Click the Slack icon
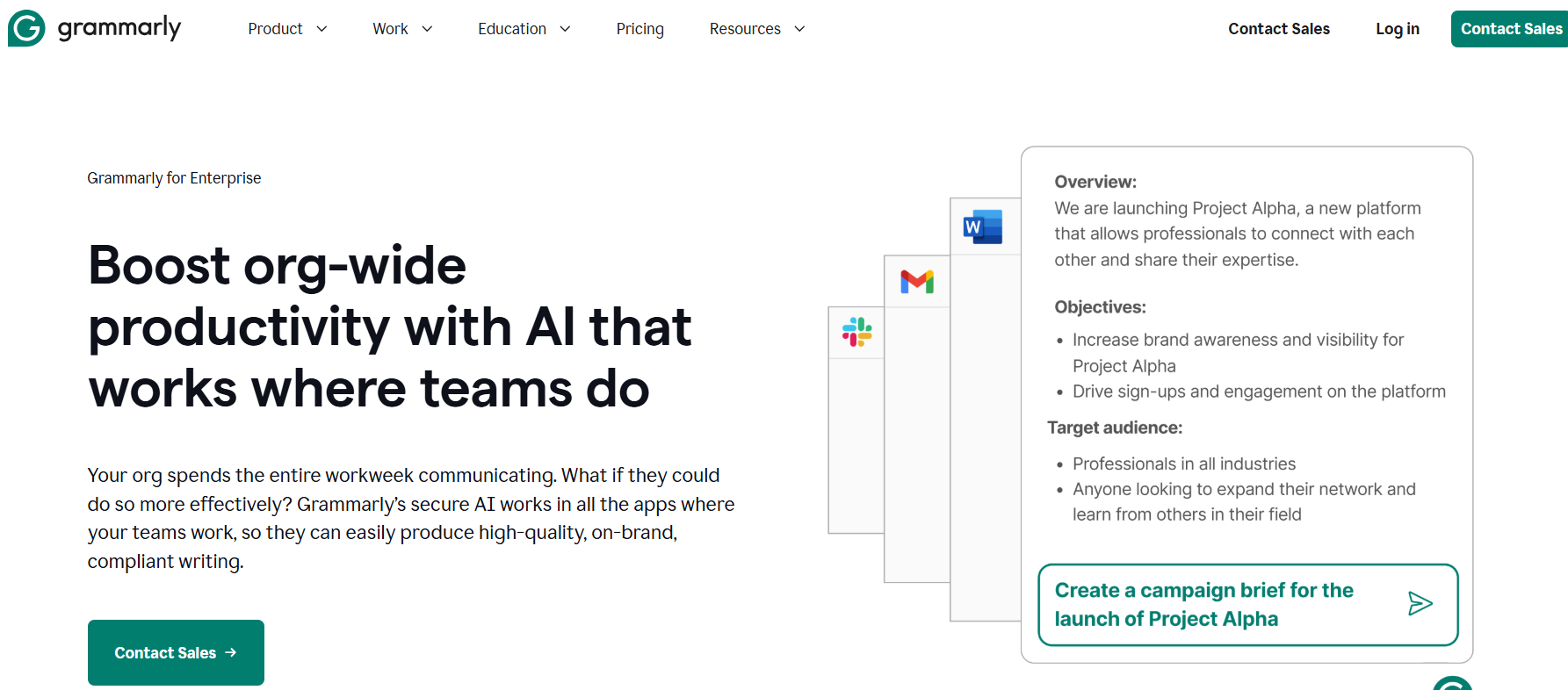This screenshot has width=1568, height=690. tap(856, 332)
